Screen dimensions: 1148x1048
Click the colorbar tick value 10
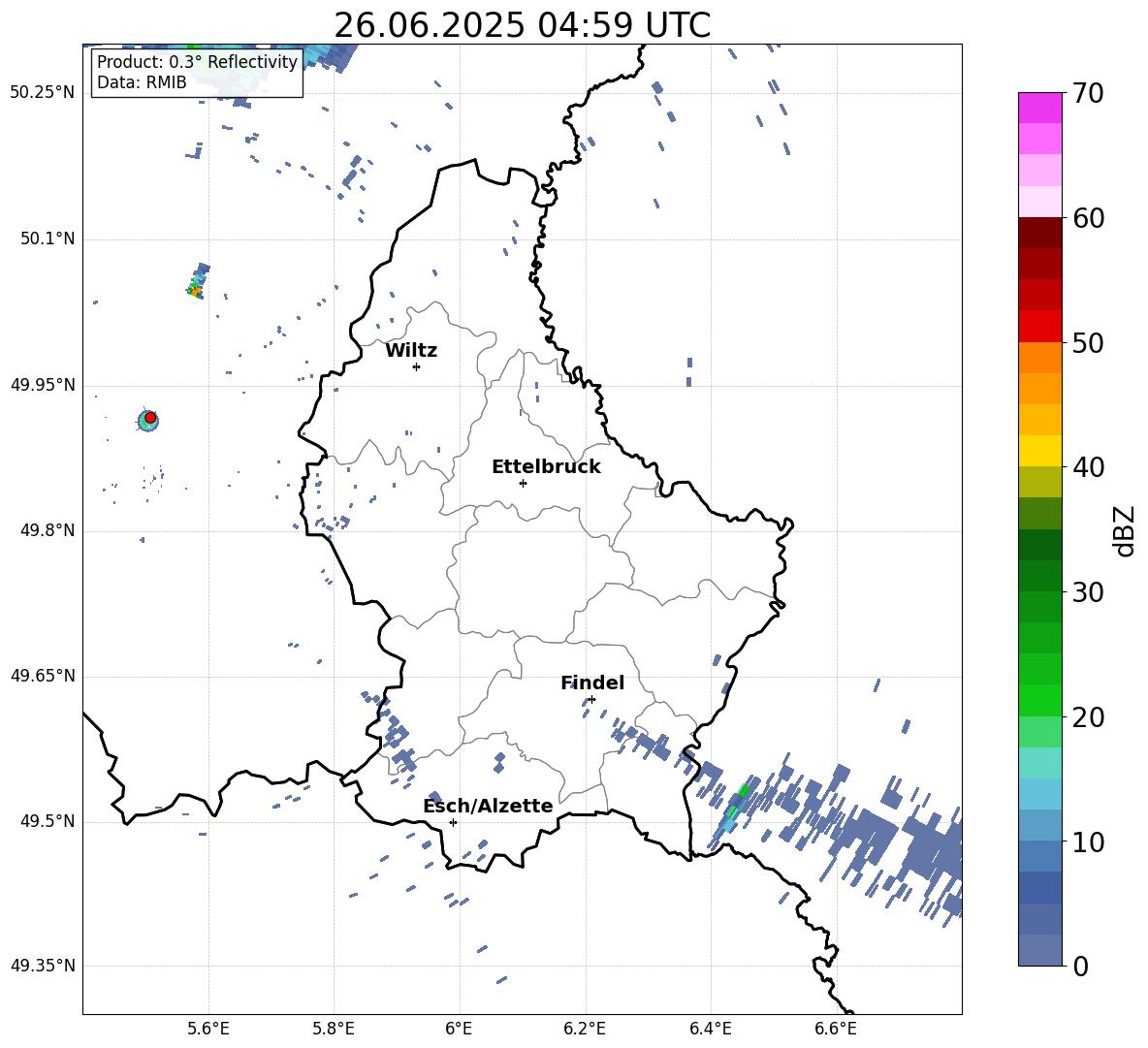(x=1088, y=842)
